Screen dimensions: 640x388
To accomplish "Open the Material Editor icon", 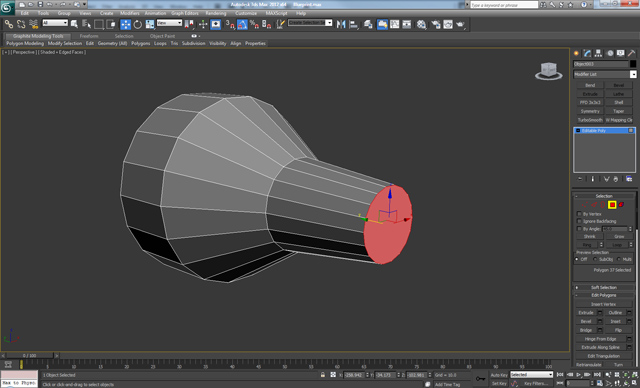I will pyautogui.click(x=422, y=24).
